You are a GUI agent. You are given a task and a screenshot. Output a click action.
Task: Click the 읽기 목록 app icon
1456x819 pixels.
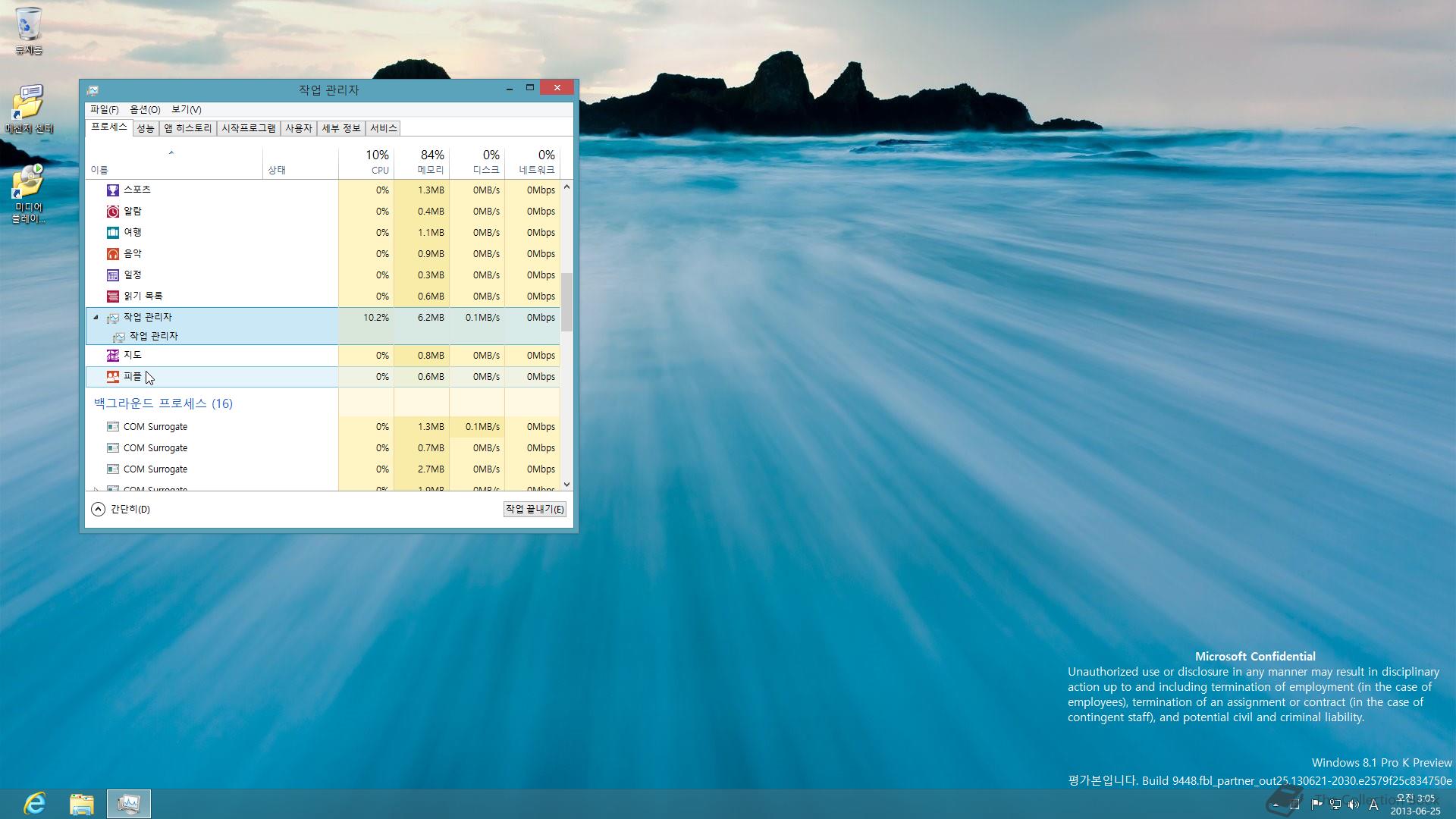pyautogui.click(x=113, y=297)
